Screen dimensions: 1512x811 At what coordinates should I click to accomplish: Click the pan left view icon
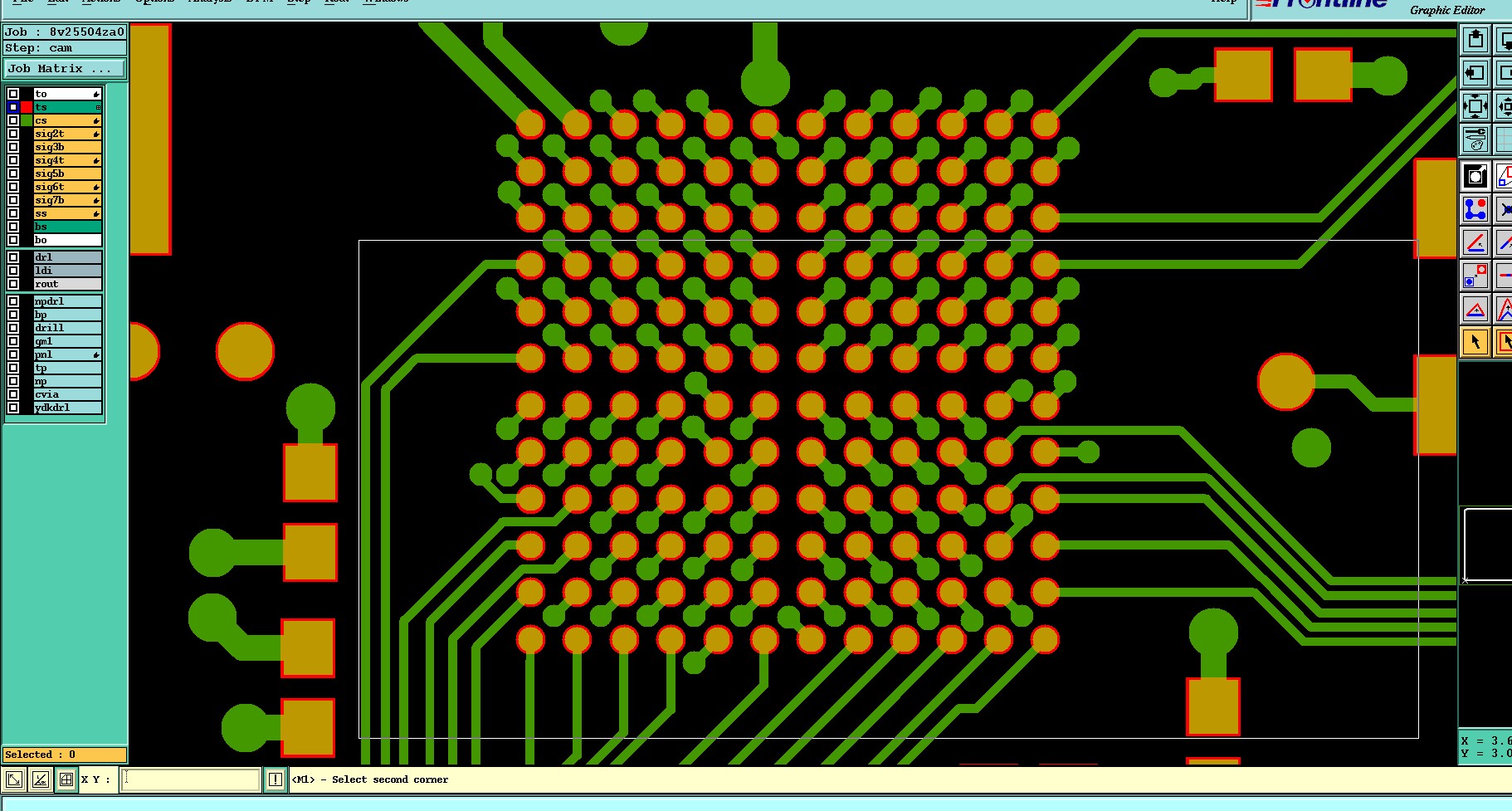pyautogui.click(x=1475, y=73)
